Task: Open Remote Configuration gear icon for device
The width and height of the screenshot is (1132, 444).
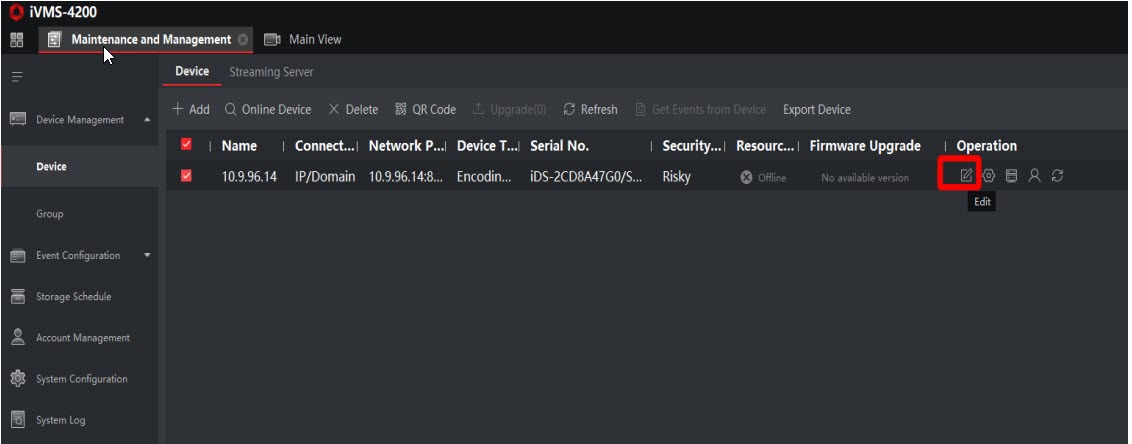Action: (x=989, y=177)
